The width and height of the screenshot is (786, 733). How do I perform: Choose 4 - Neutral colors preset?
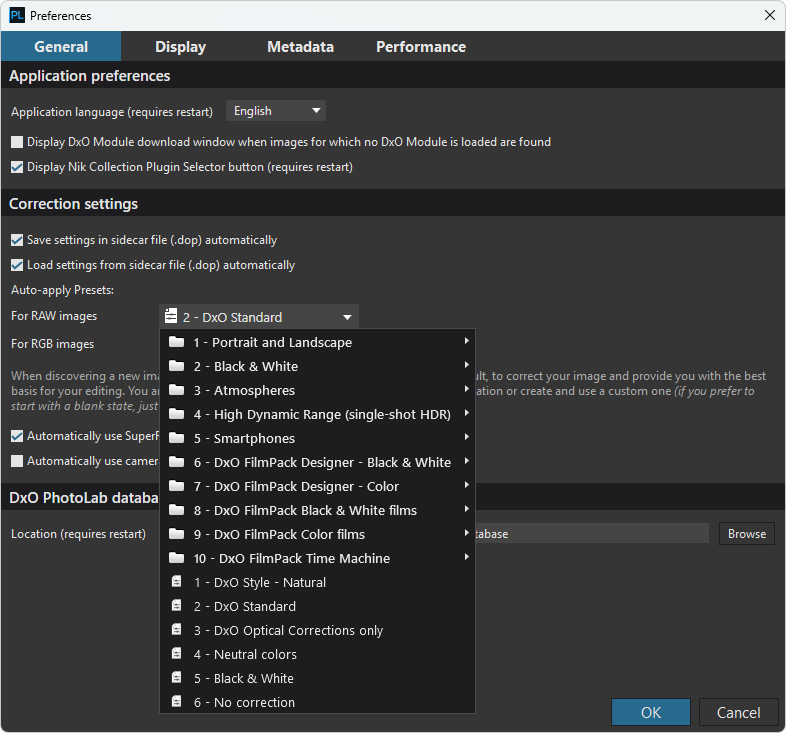pyautogui.click(x=317, y=654)
